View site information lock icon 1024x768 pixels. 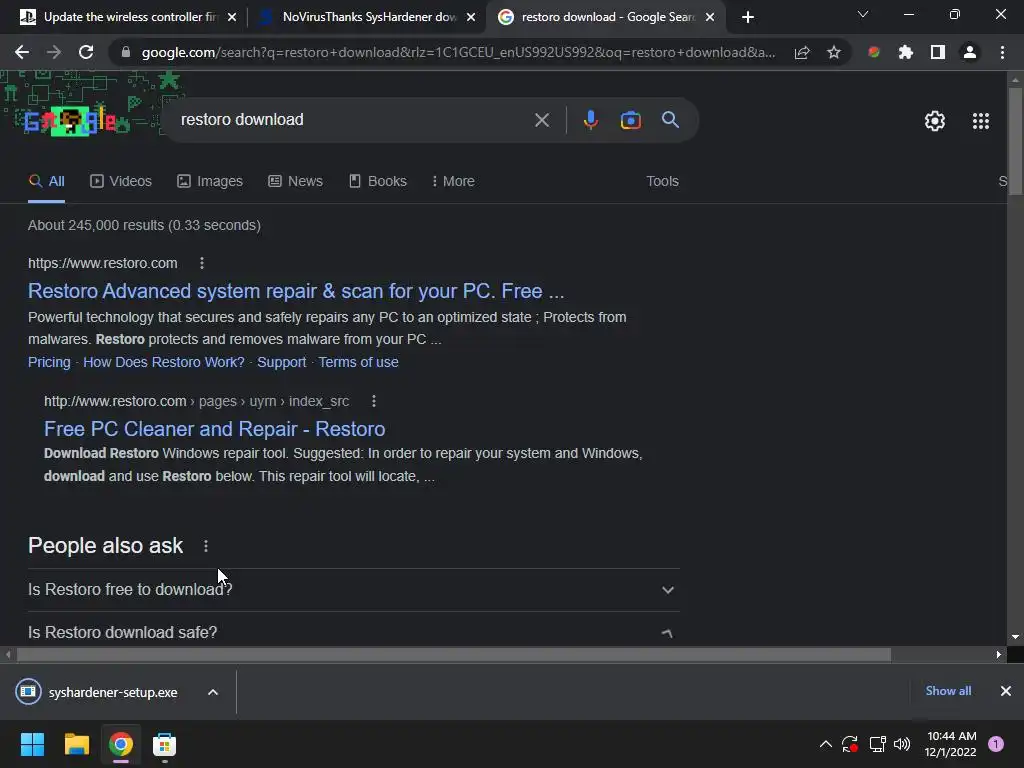click(x=126, y=52)
